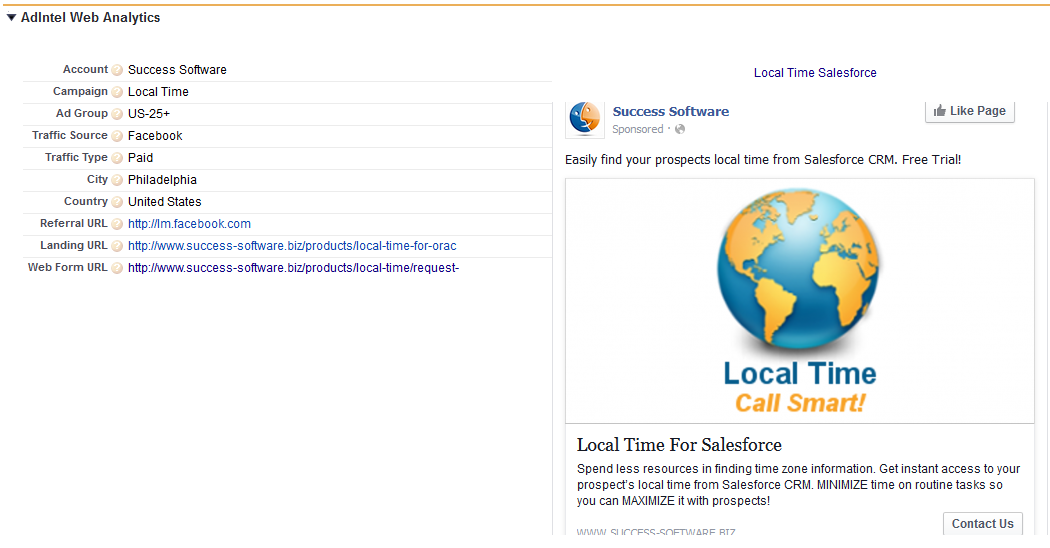Click the Like Page button
Image resolution: width=1050 pixels, height=548 pixels.
pos(970,111)
